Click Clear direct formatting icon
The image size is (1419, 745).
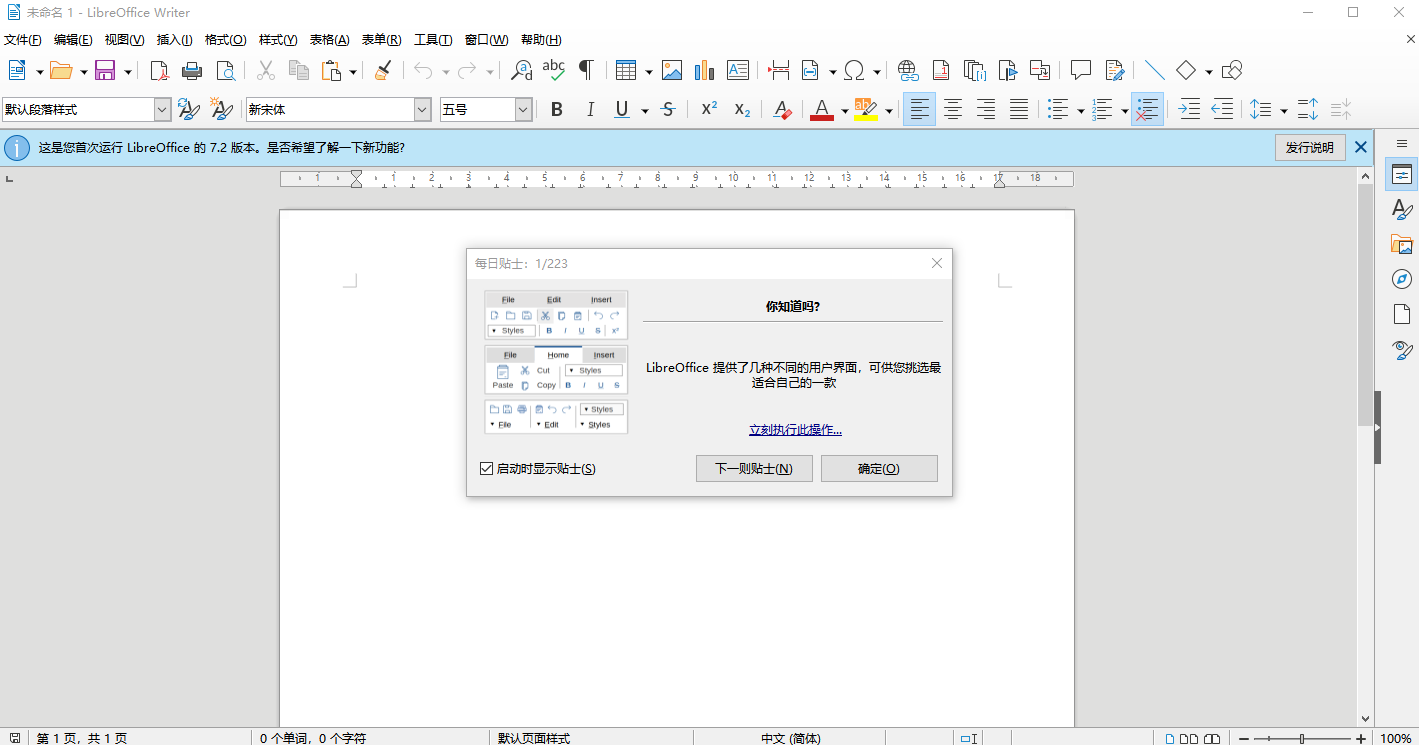(x=783, y=110)
